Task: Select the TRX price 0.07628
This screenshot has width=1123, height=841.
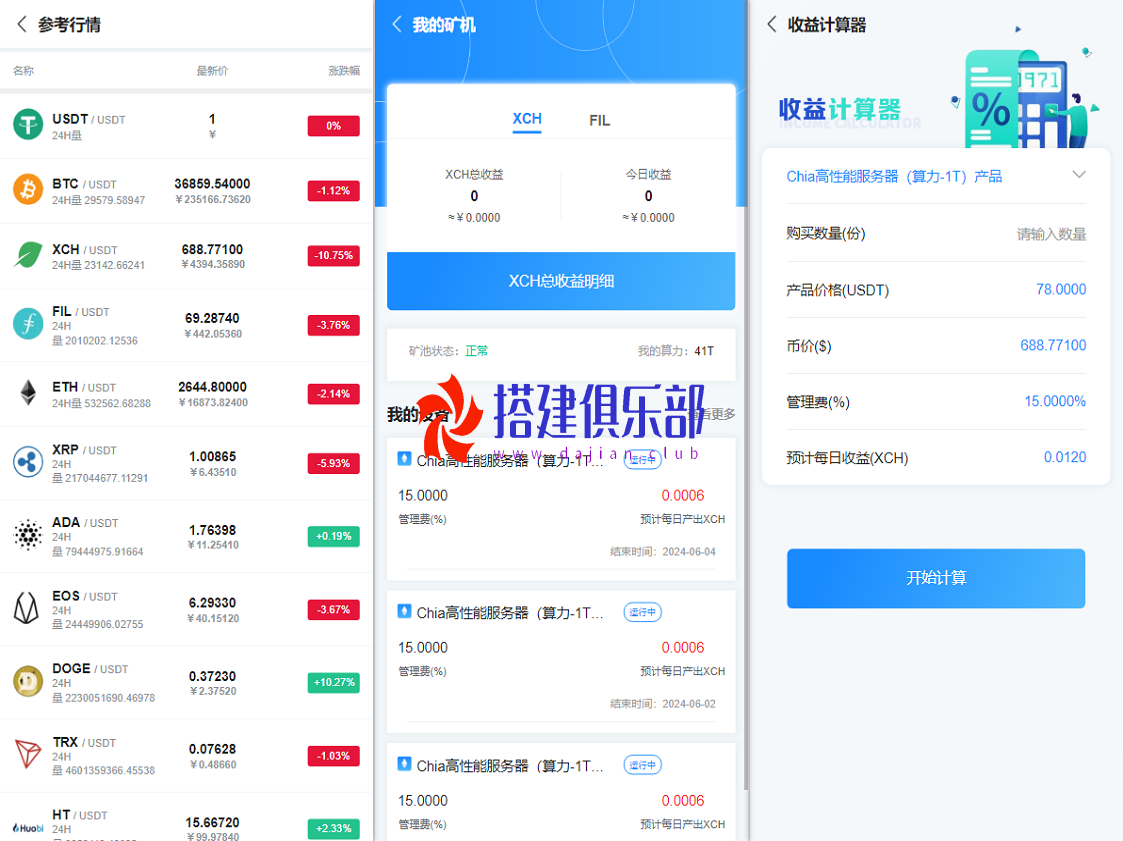Action: tap(213, 749)
